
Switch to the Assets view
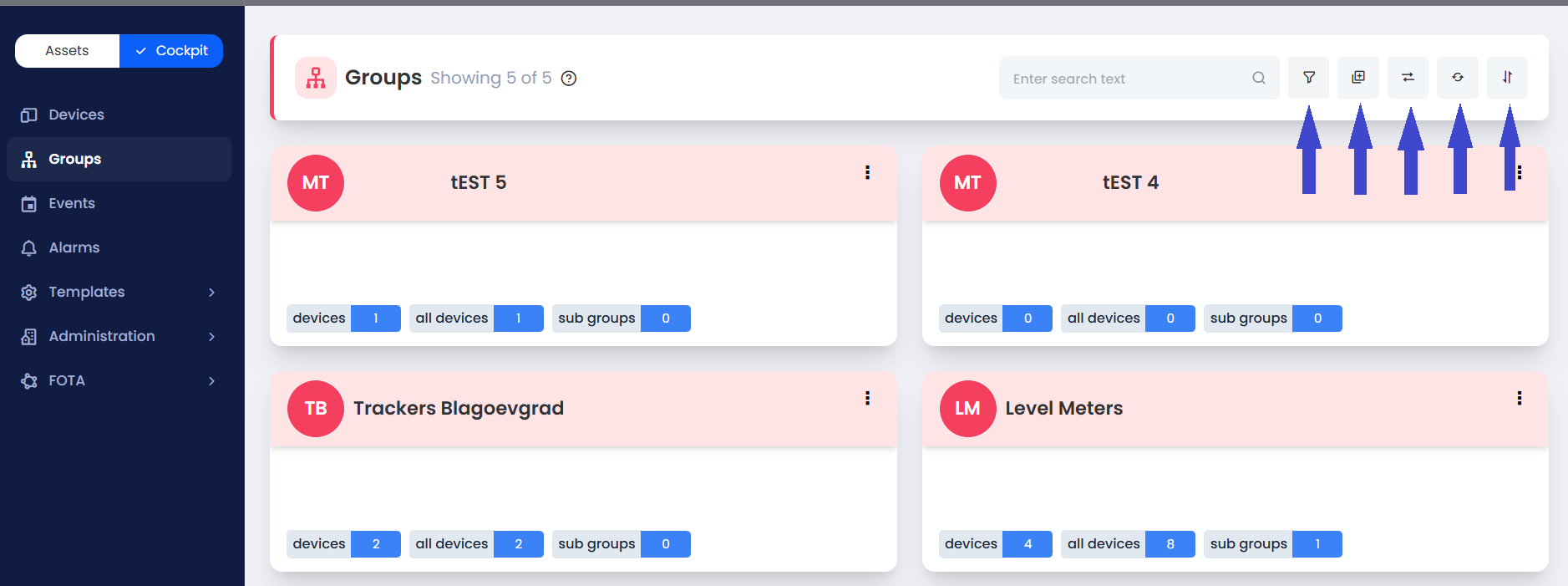(67, 51)
